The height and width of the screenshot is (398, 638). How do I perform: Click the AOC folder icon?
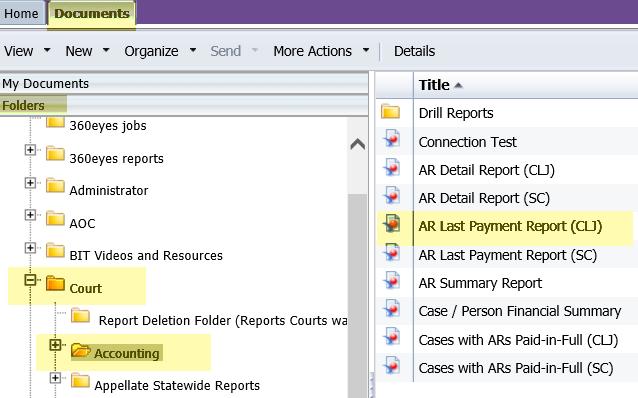click(x=55, y=218)
